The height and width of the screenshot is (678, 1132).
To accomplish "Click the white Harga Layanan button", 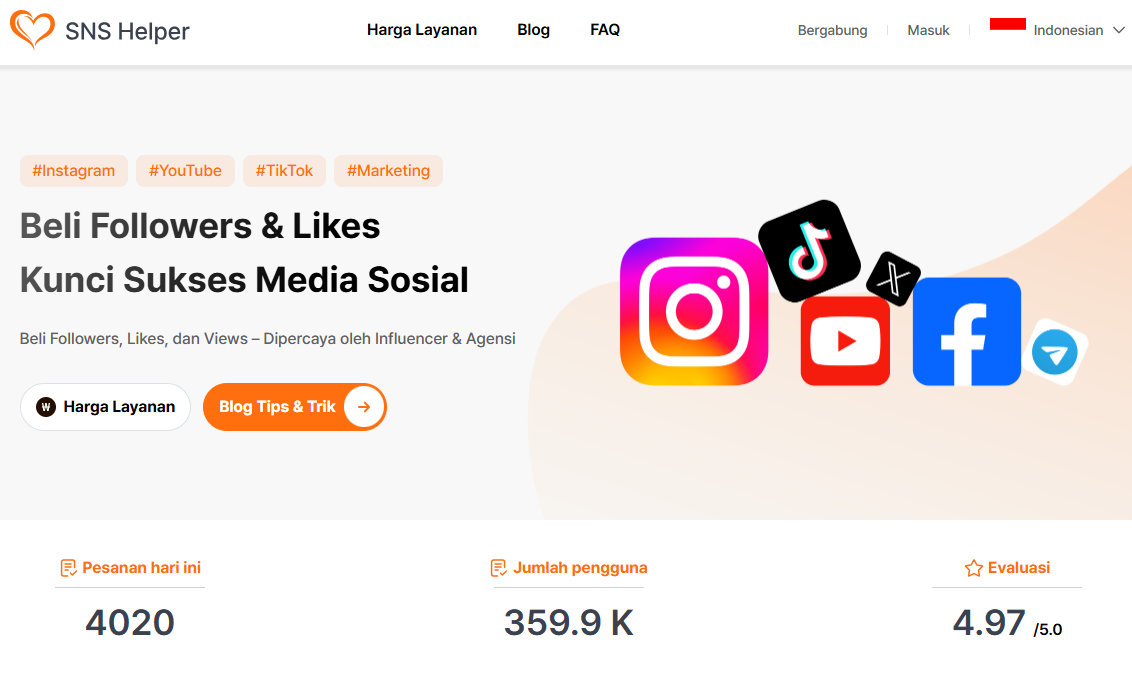I will (x=105, y=407).
